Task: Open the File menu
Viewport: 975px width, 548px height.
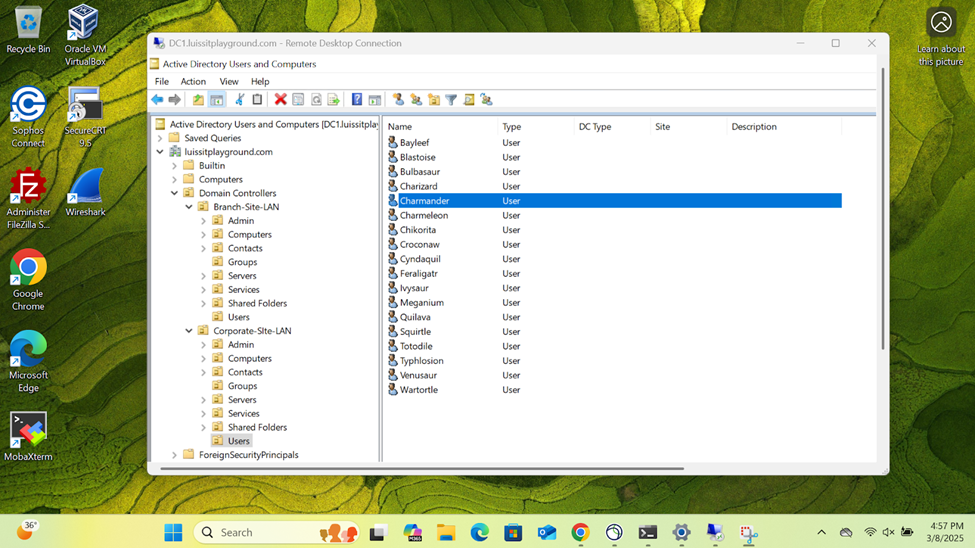Action: 162,81
